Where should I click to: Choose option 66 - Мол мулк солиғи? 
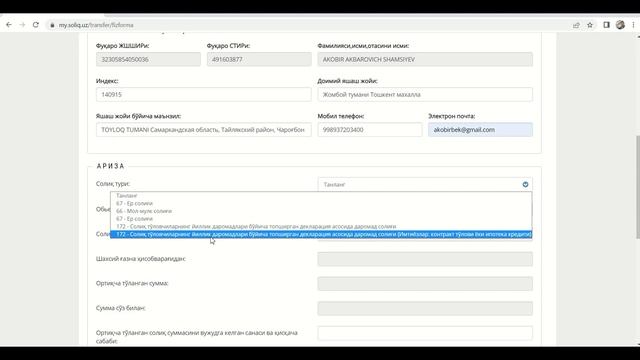[321, 211]
